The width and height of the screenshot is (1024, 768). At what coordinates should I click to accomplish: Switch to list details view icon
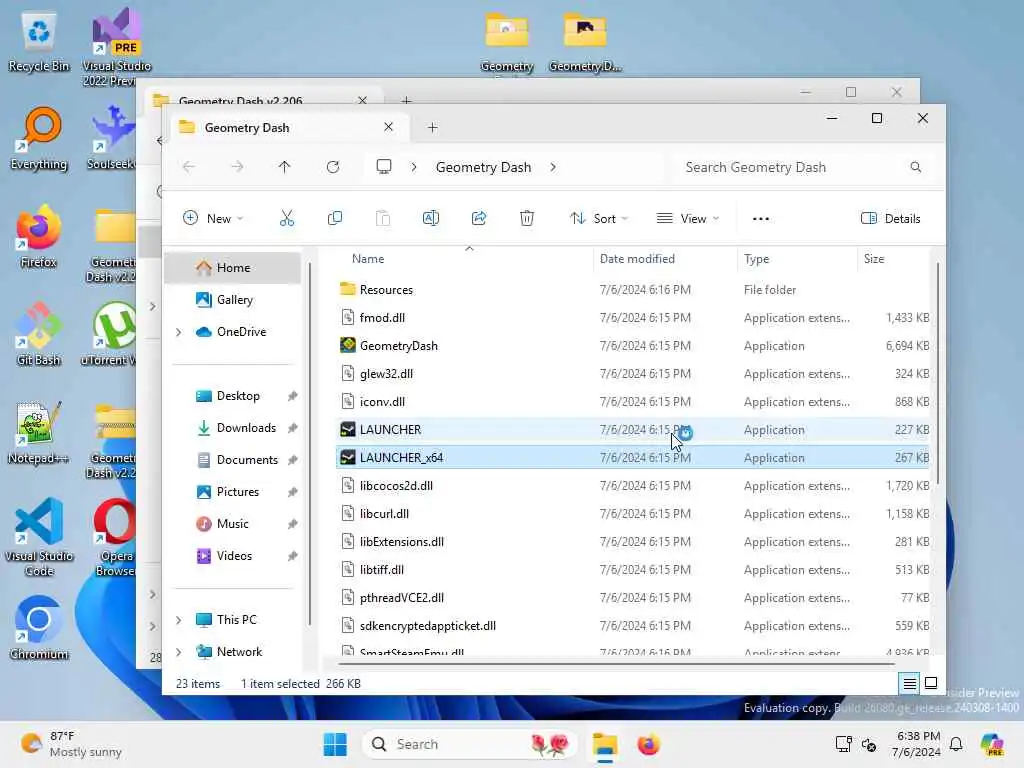[x=909, y=684]
